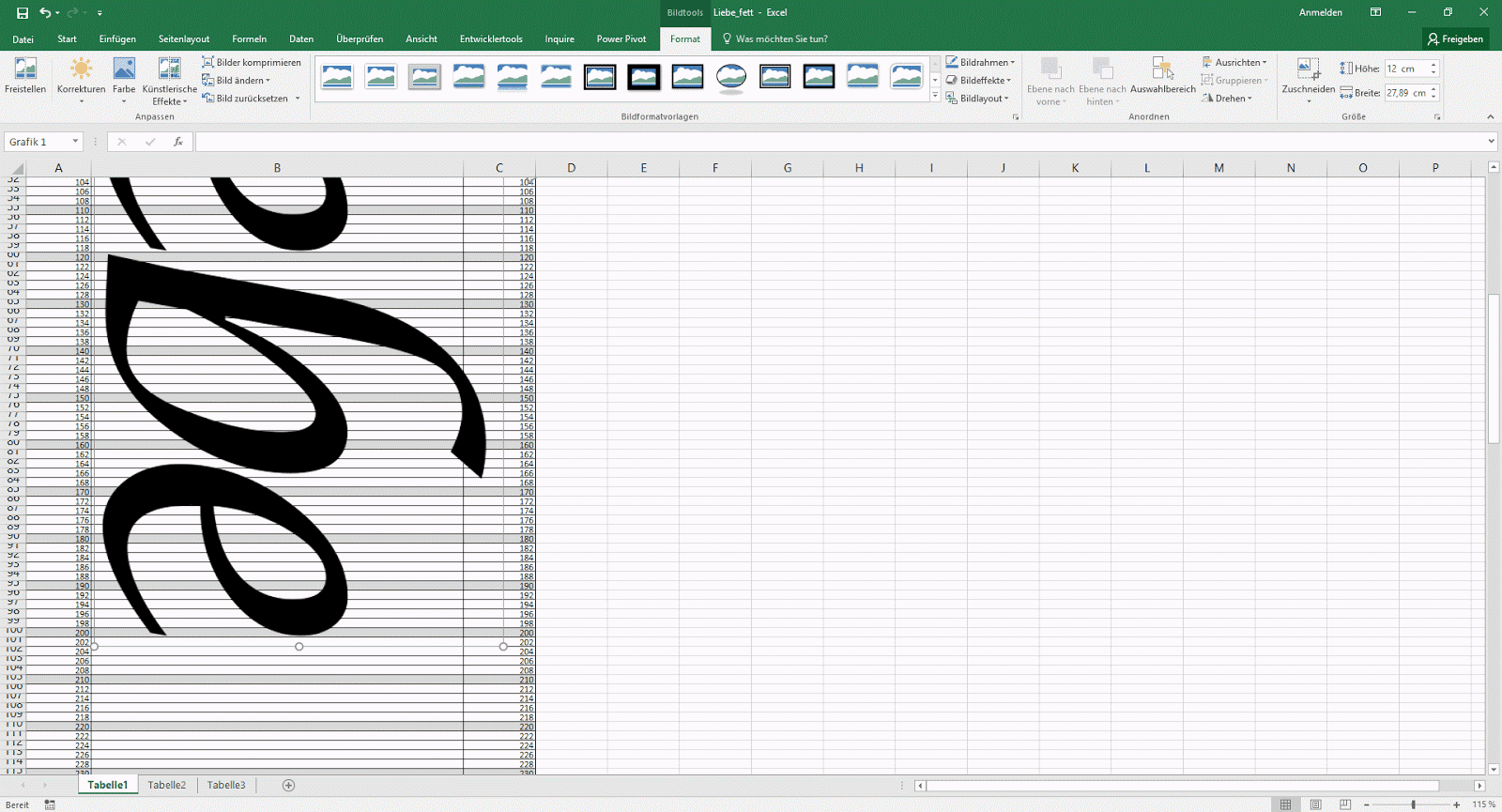Switch to Normal view in status bar
Screen dimensions: 1502x812
pos(1285,804)
